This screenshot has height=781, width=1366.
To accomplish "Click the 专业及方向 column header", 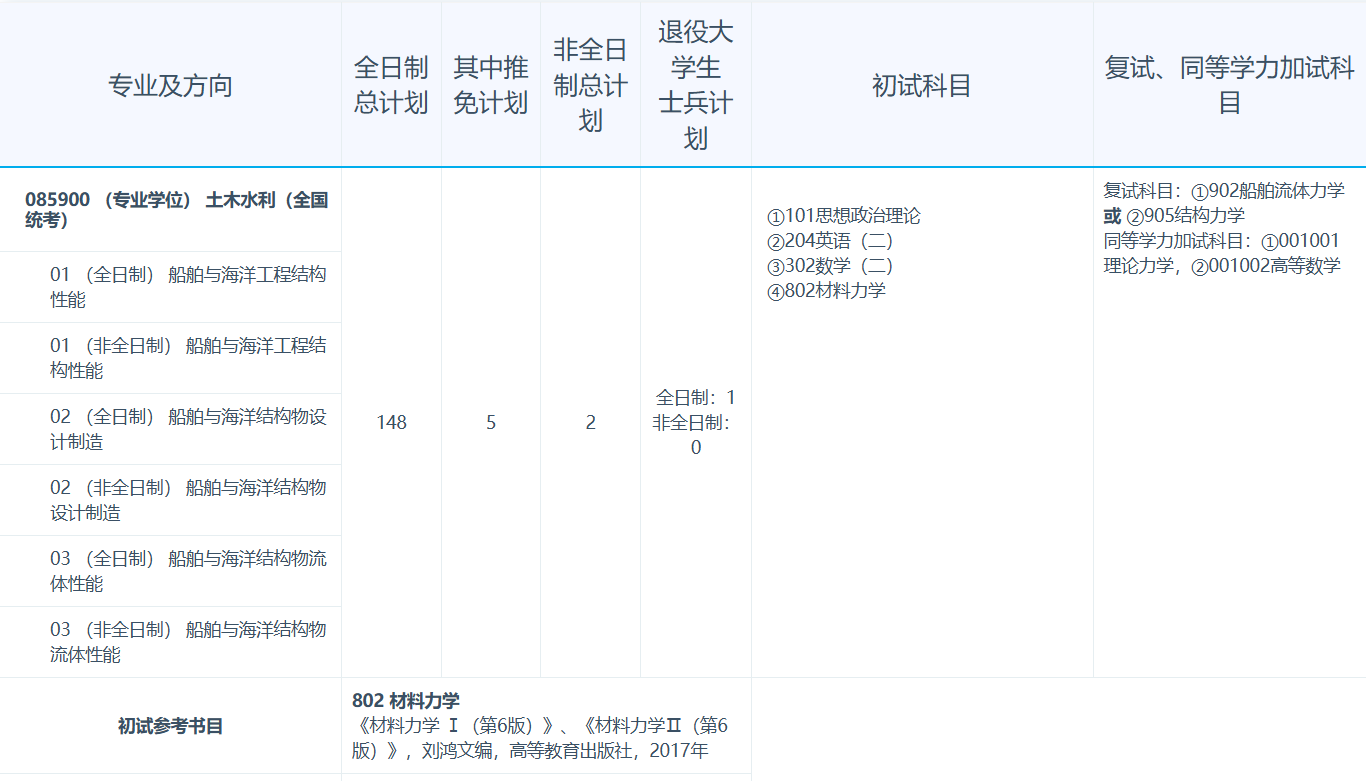I will [170, 85].
